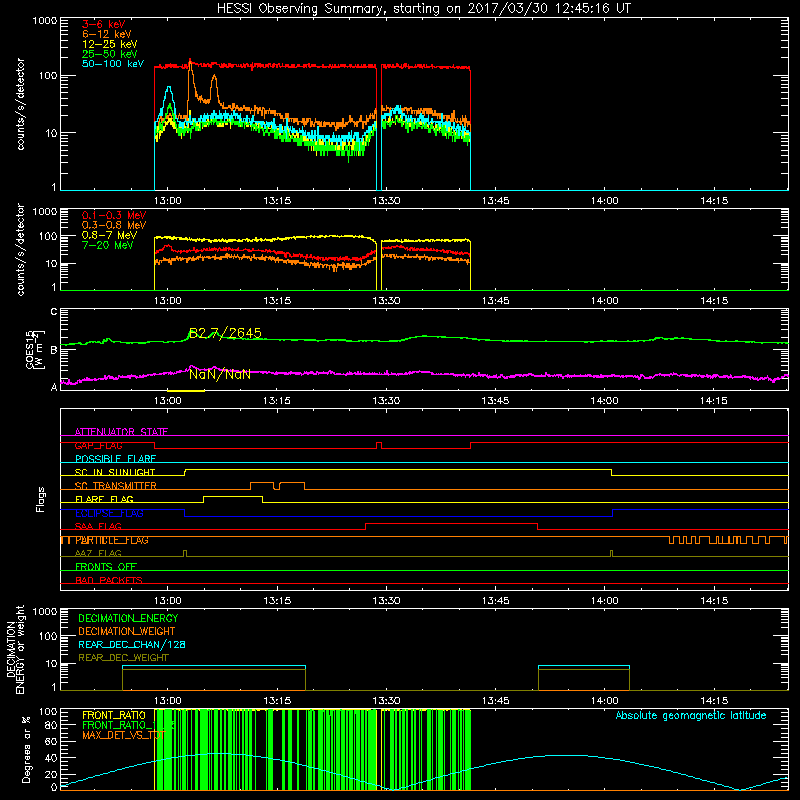Click the DECIMATION_WEIGHT legend label
This screenshot has height=800, width=800.
pos(127,632)
